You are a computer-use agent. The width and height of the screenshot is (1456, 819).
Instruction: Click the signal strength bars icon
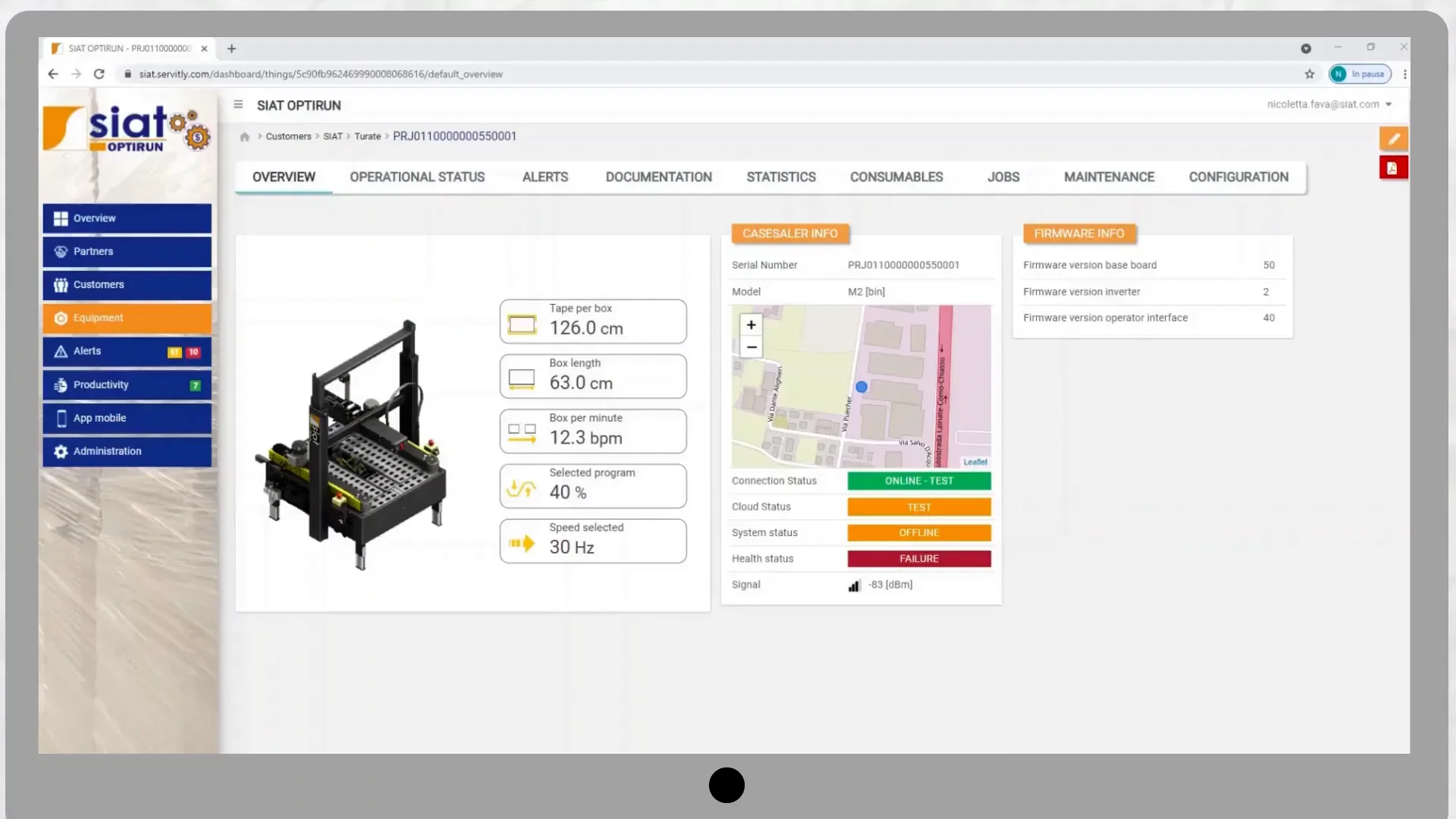(855, 585)
